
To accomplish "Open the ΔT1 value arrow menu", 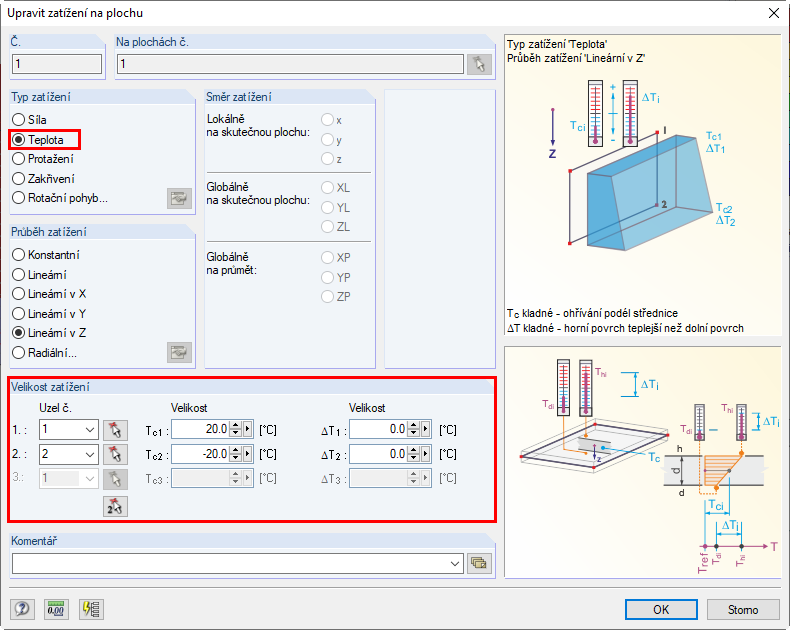I will coord(426,429).
